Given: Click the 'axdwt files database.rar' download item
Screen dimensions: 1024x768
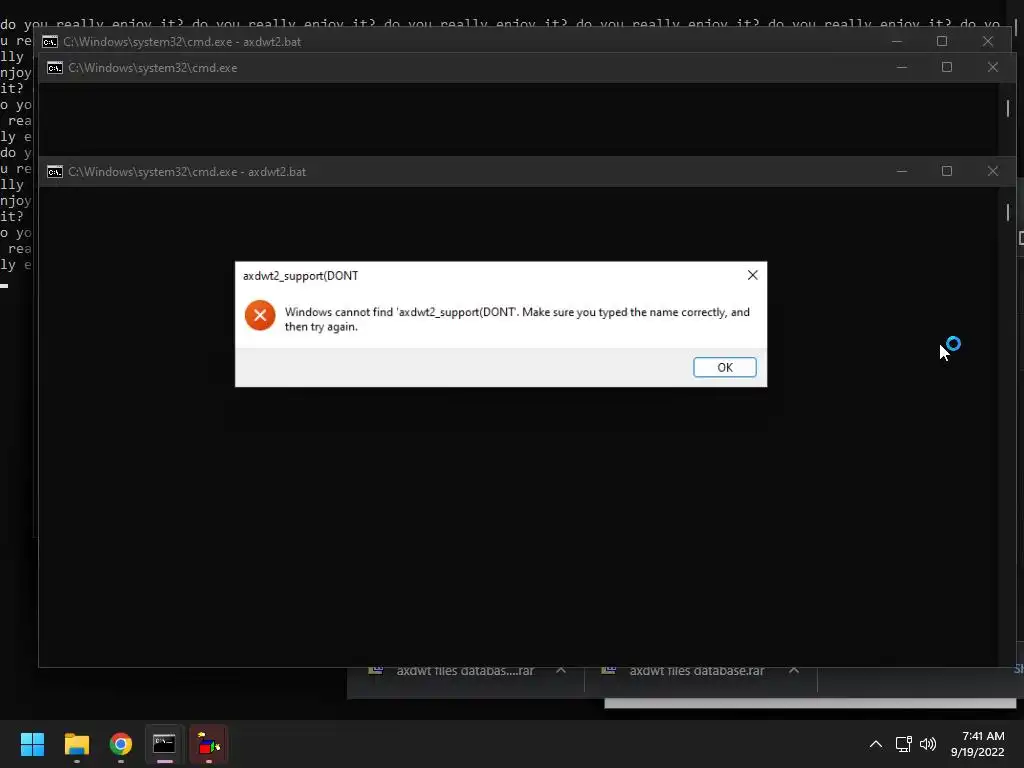Looking at the screenshot, I should click(697, 671).
